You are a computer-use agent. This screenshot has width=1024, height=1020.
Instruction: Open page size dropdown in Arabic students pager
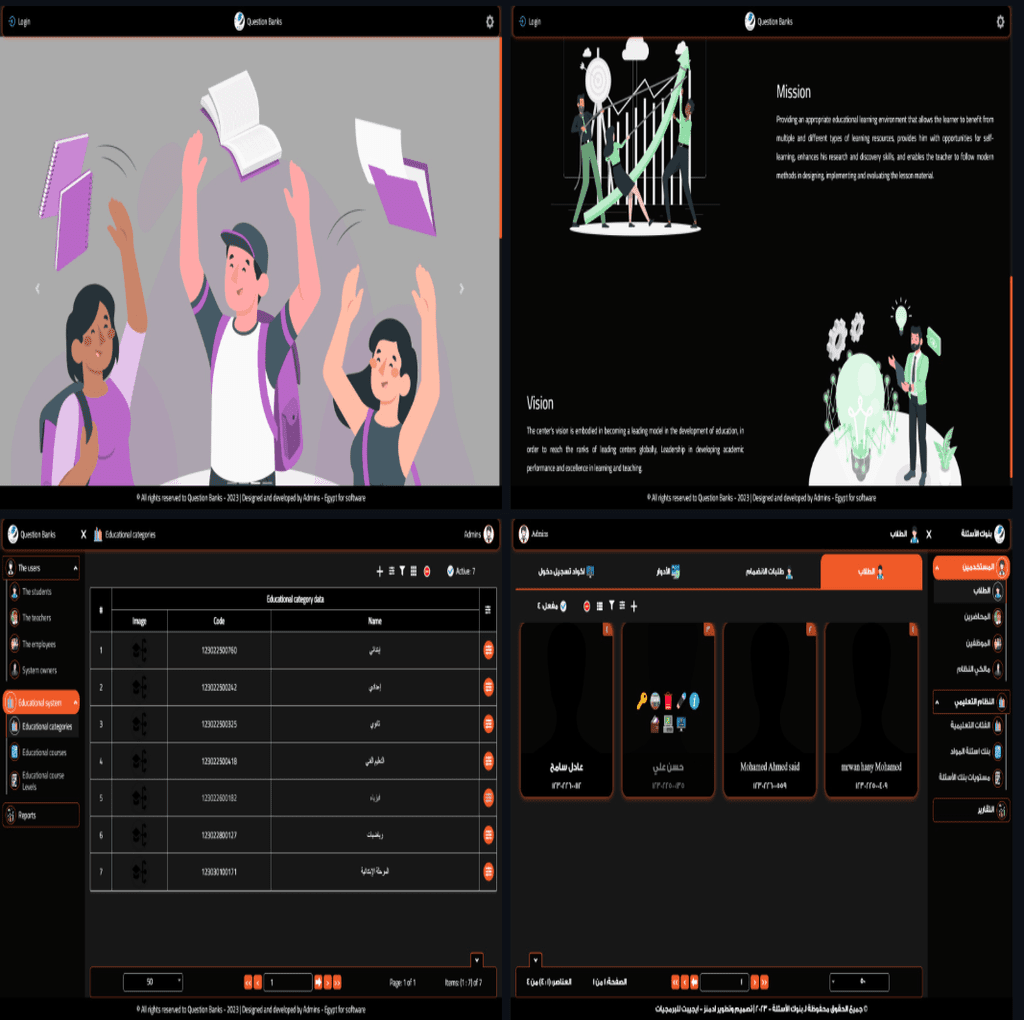[859, 981]
